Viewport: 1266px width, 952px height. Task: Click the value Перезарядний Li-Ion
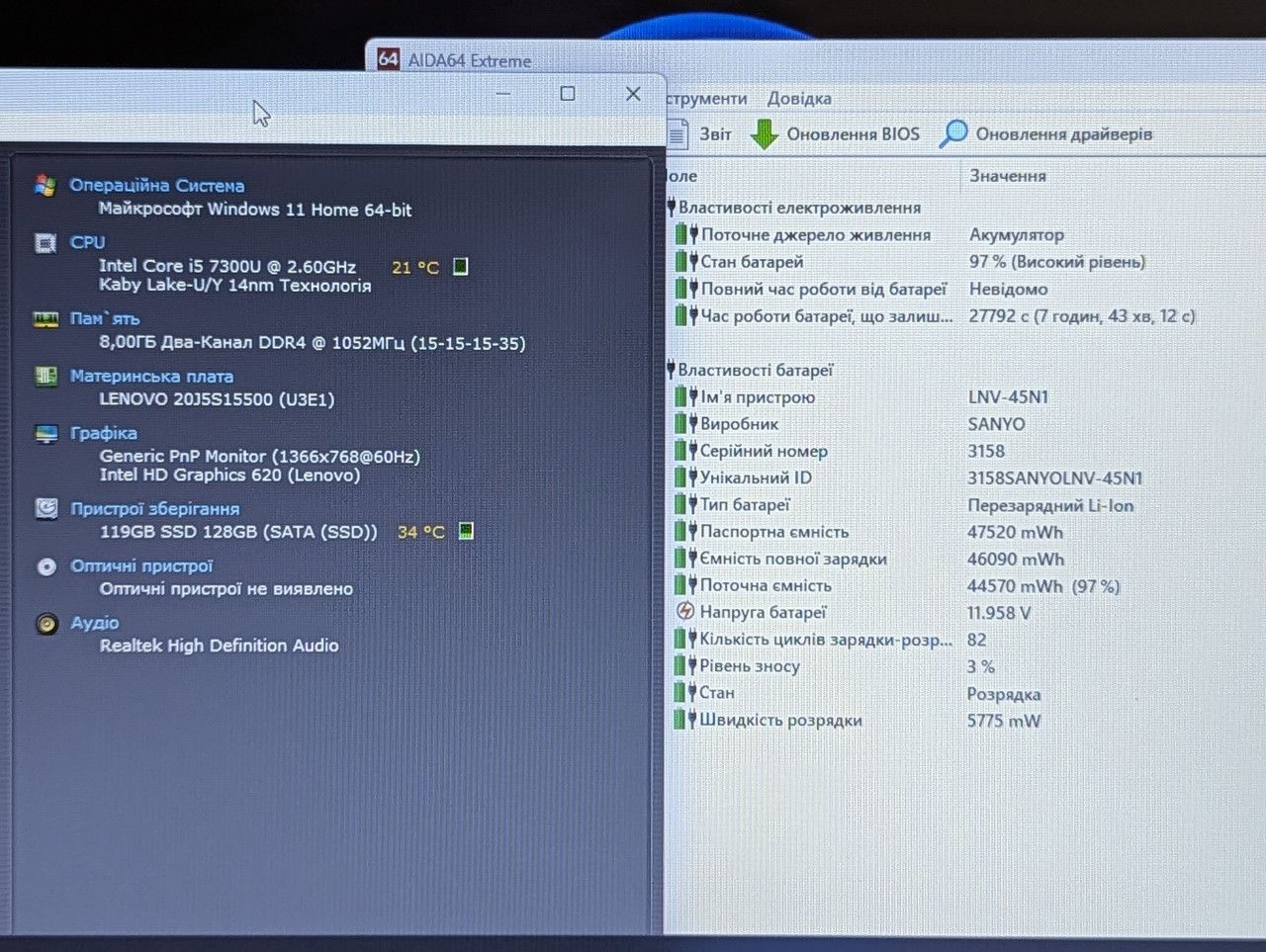1050,505
